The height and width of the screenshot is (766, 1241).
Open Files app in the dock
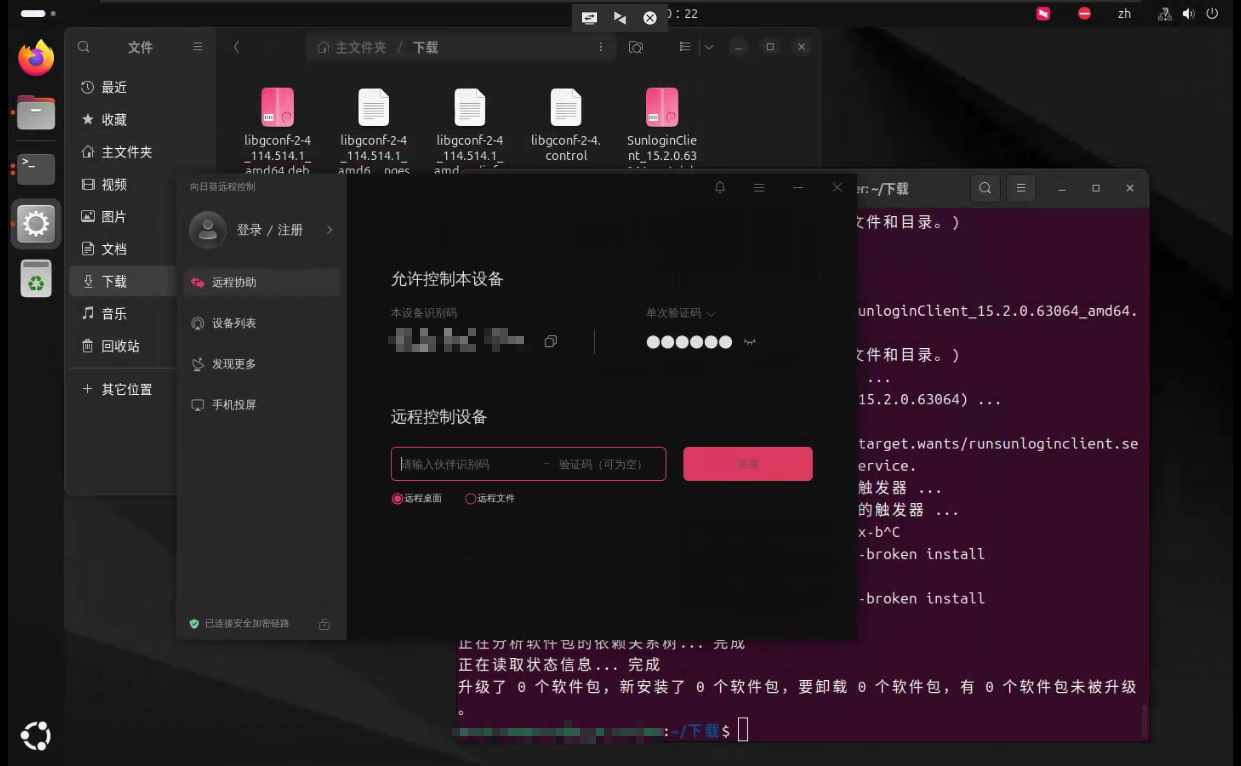tap(36, 113)
